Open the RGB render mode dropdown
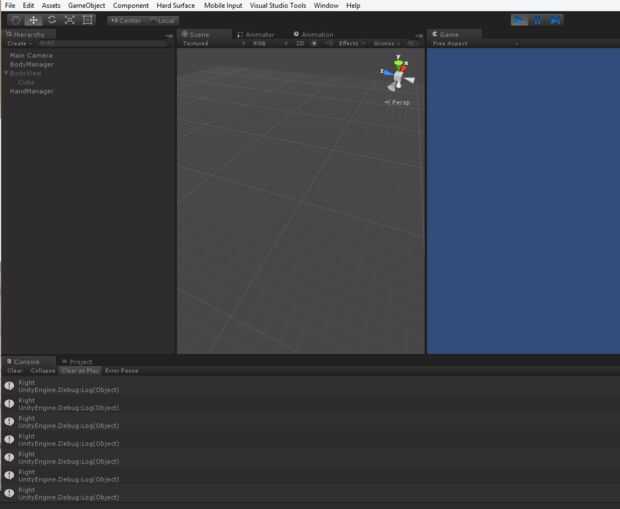Screen dimensions: 620x509 (x=270, y=44)
